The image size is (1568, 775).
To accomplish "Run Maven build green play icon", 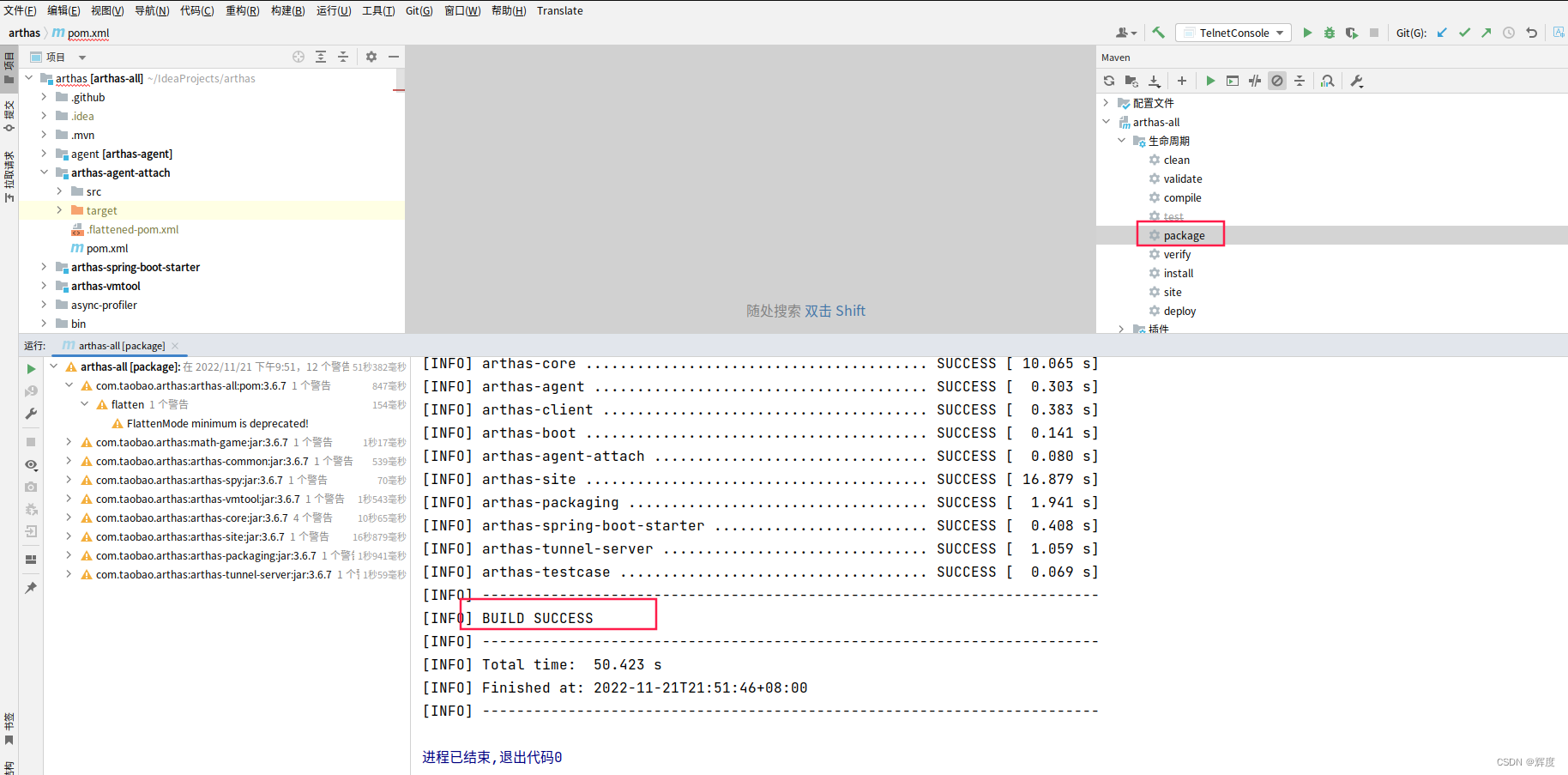I will [x=1210, y=81].
